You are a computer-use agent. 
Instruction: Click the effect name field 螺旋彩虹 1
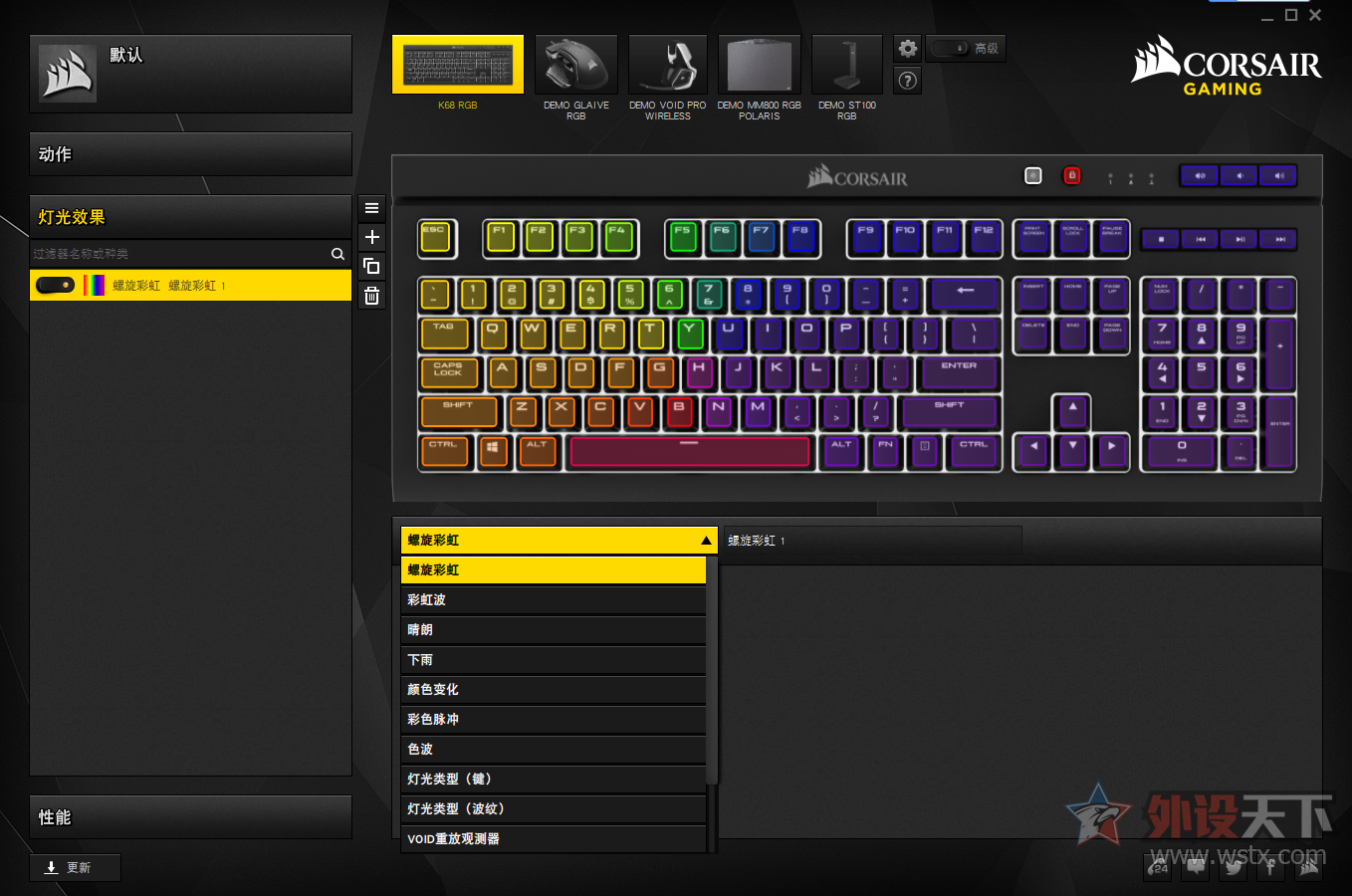pos(872,541)
